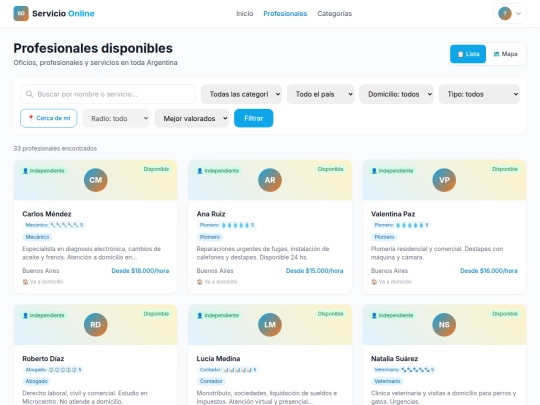Click the Veterinario tag on Natalia Suárez card
Viewport: 540px width, 405px height.
click(x=387, y=381)
